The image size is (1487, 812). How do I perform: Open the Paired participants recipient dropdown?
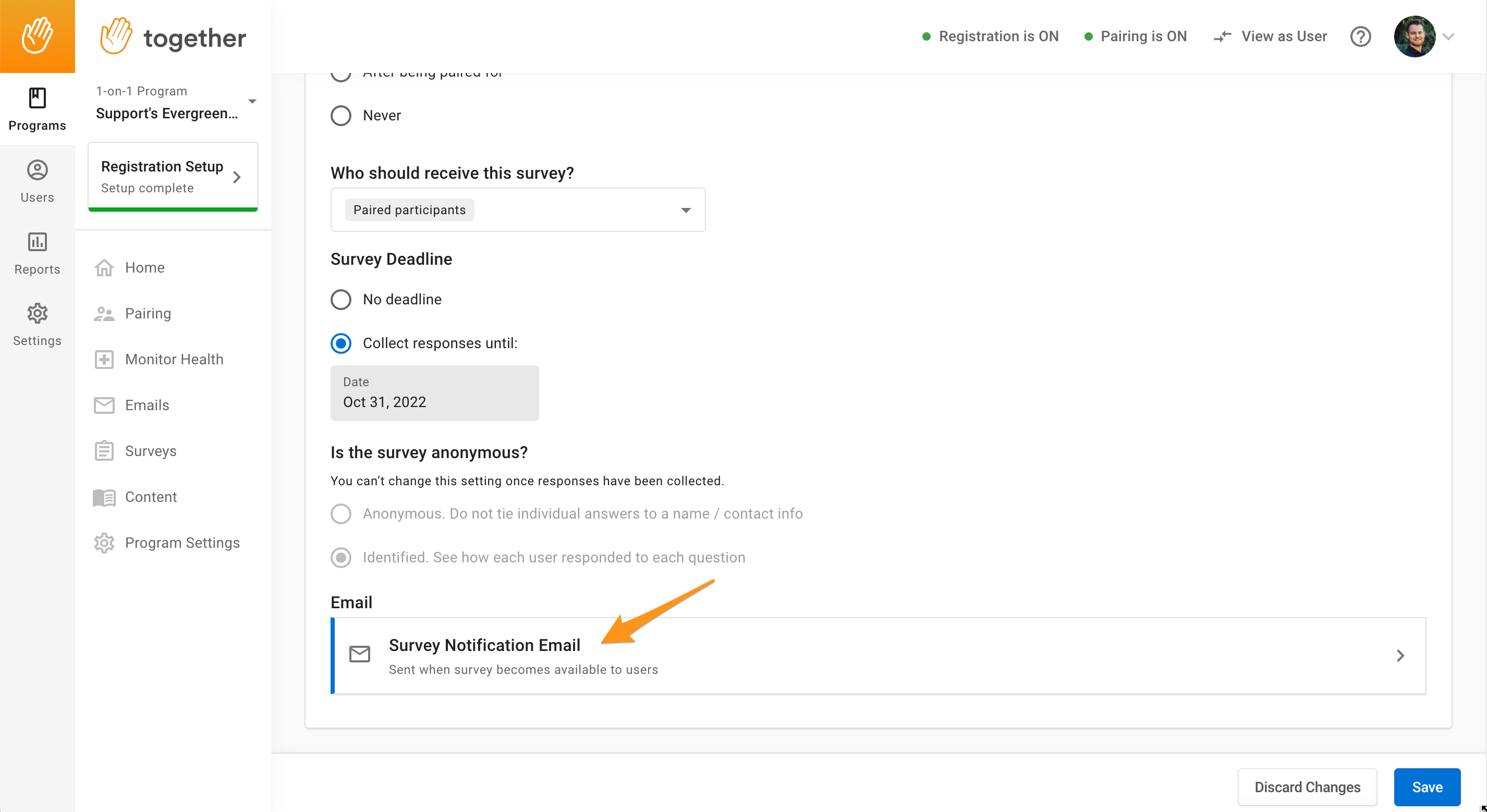(518, 210)
